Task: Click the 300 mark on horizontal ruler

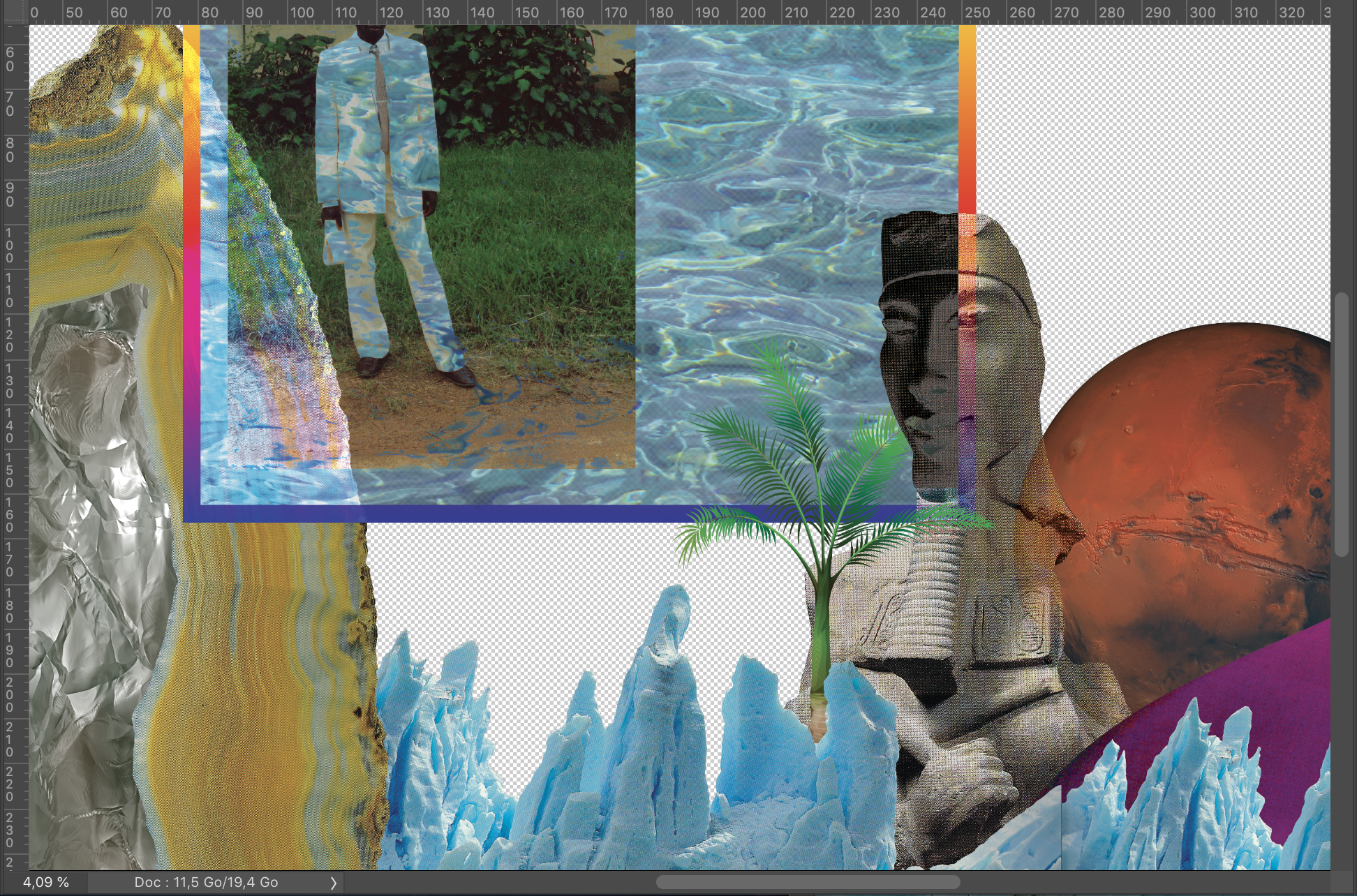Action: pos(1201,13)
